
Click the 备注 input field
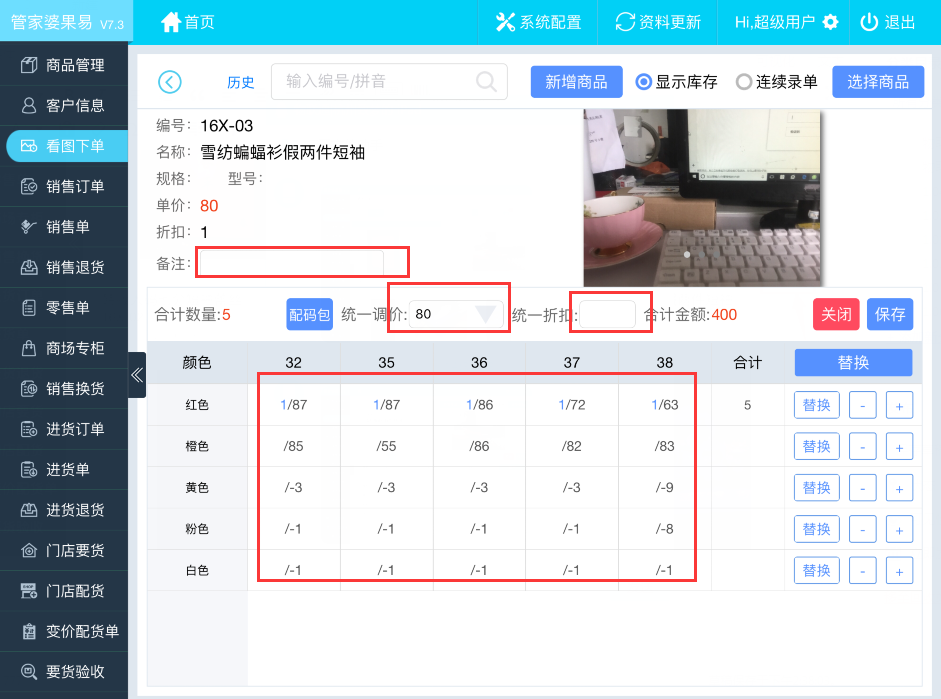[291, 263]
